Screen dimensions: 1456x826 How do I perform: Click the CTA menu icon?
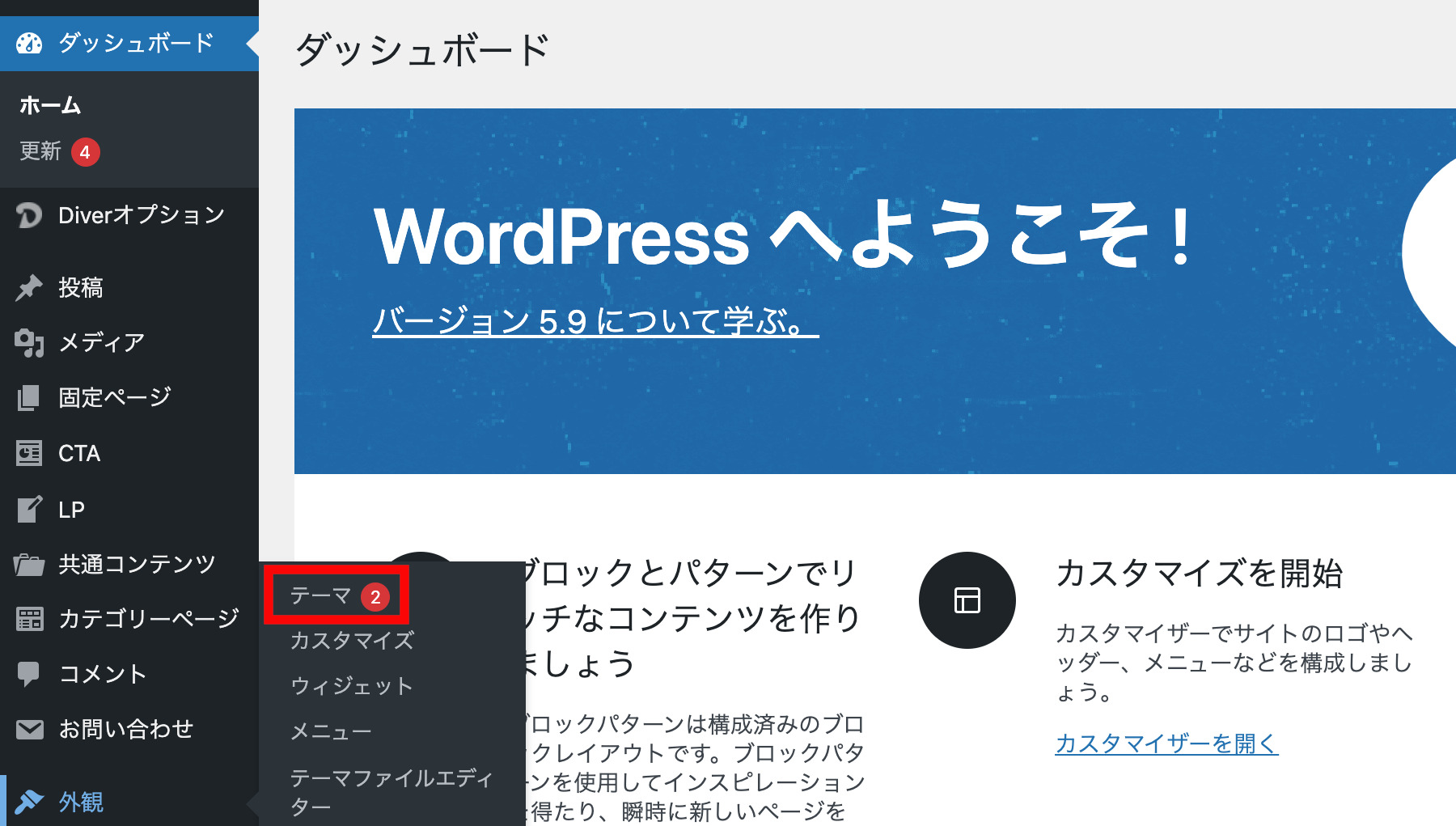click(29, 453)
